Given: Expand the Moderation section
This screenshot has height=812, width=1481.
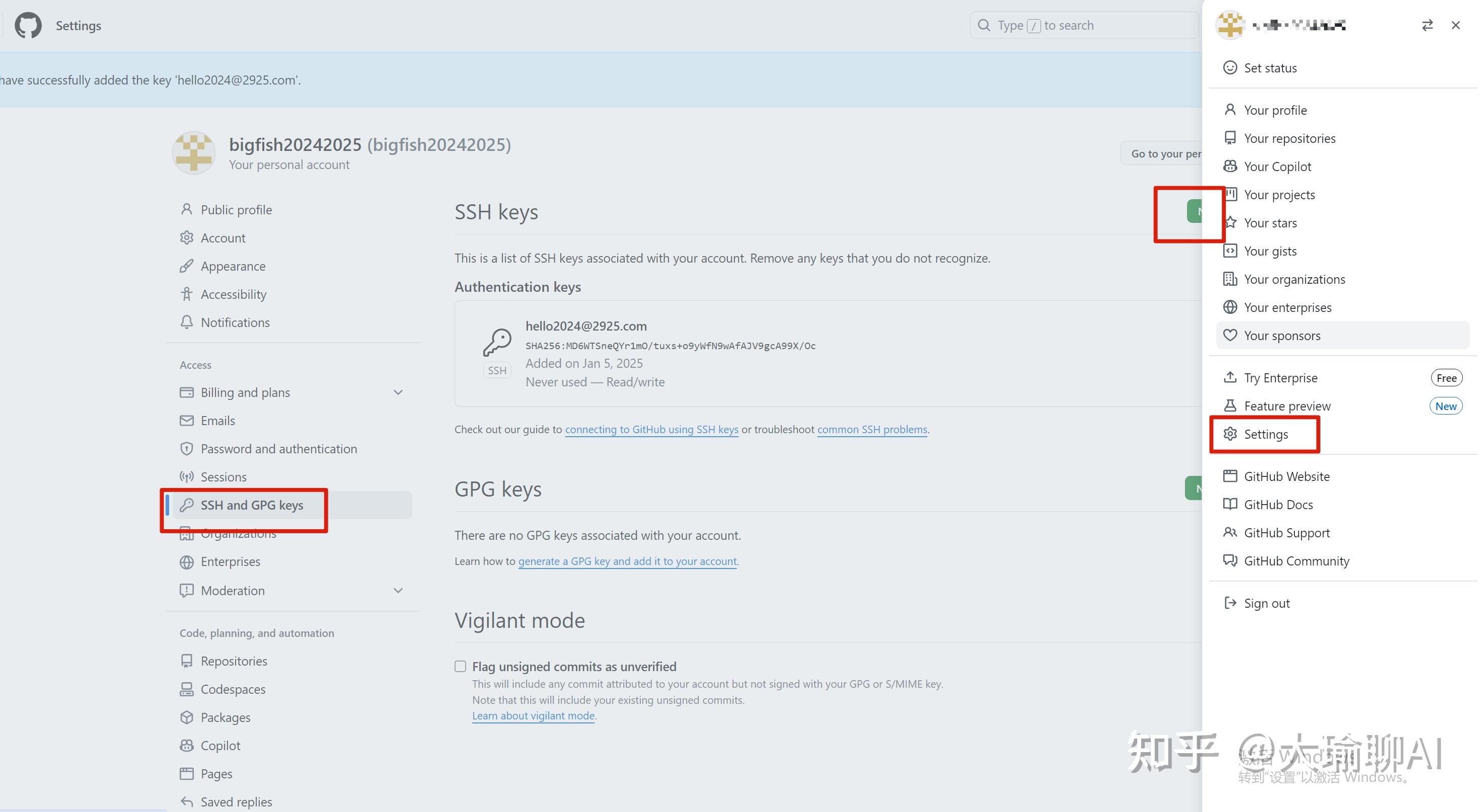Looking at the screenshot, I should [398, 591].
